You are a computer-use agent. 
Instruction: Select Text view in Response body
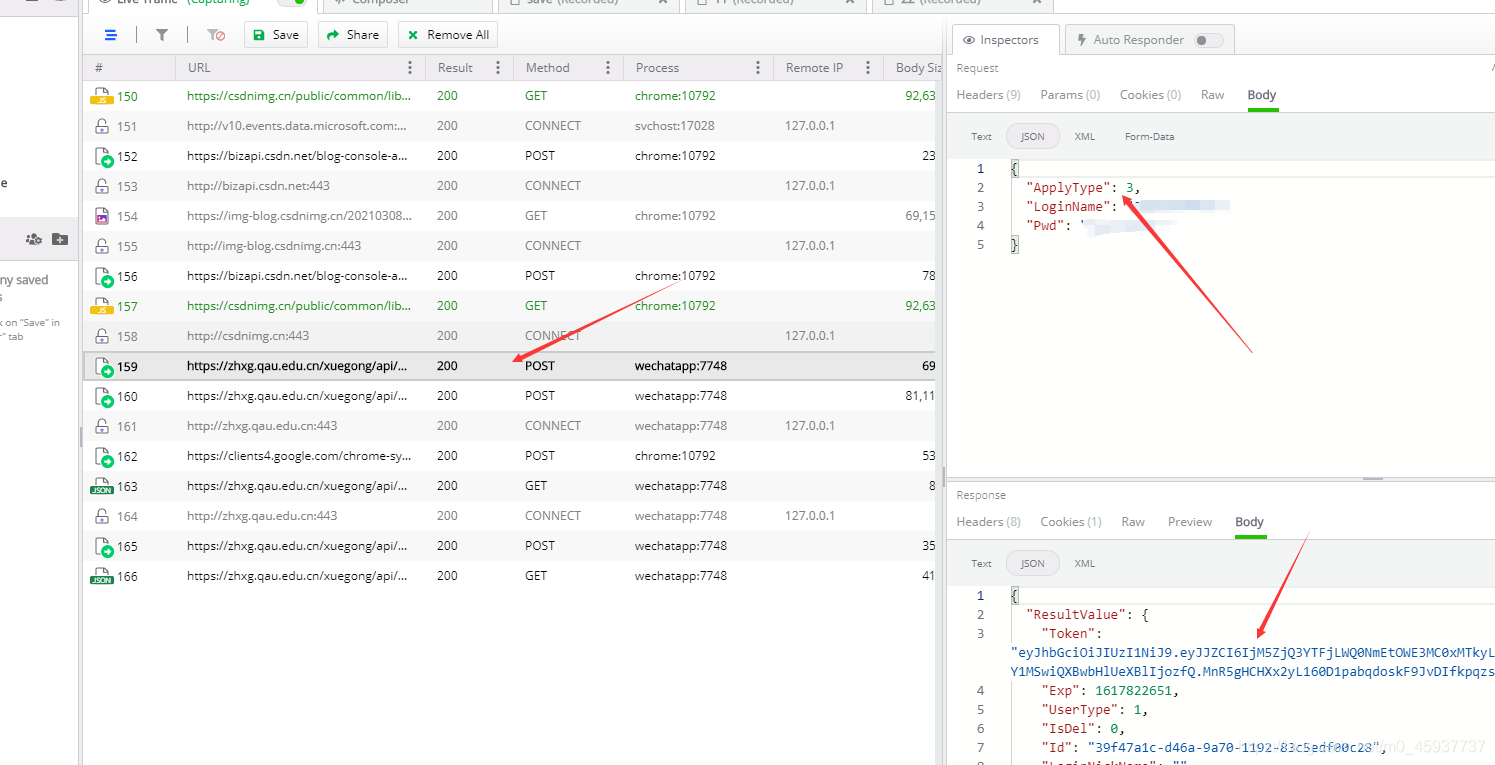[x=982, y=563]
